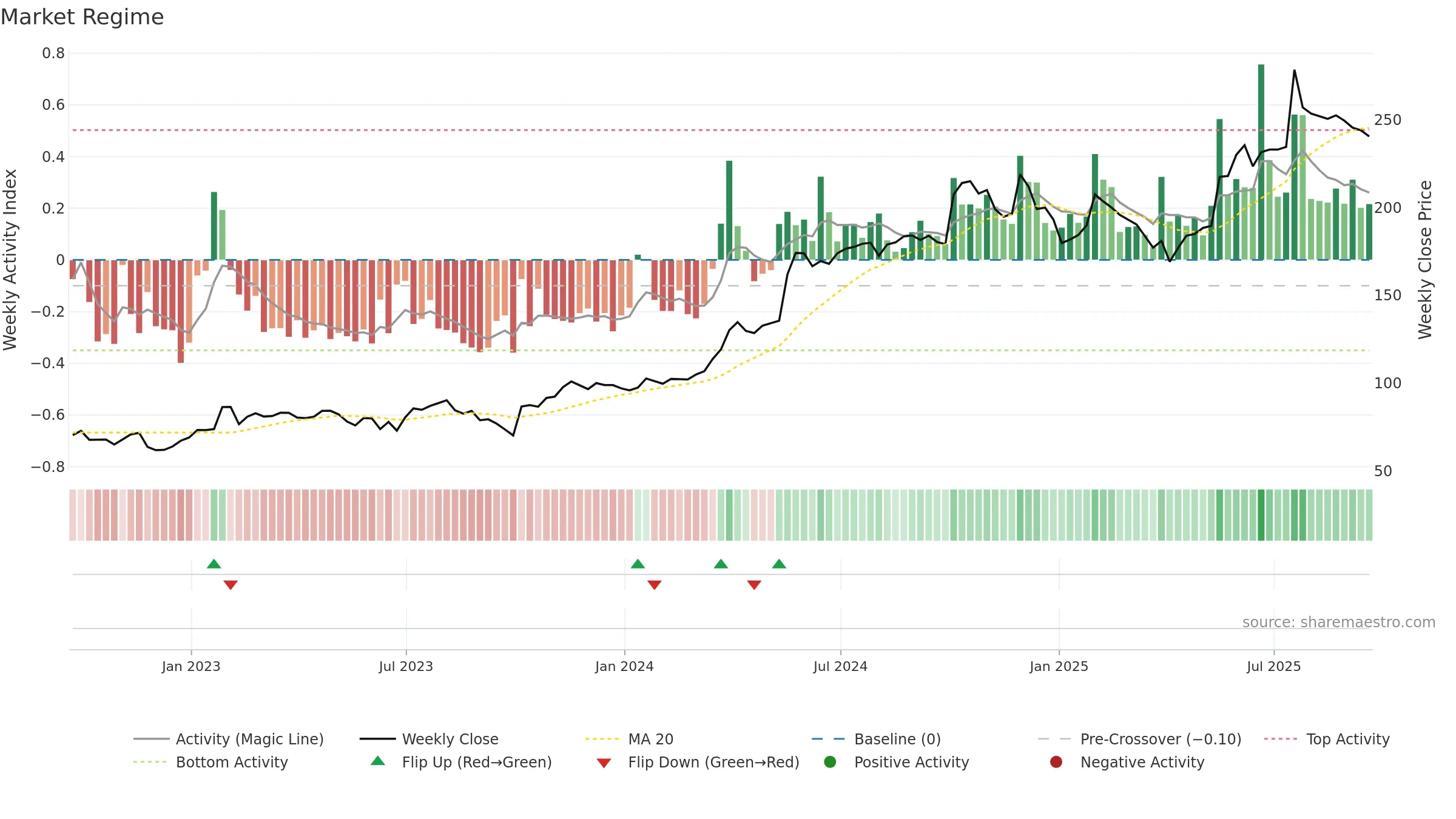Click the Weekly Close Price axis title
Viewport: 1456px width, 819px height.
point(1425,260)
